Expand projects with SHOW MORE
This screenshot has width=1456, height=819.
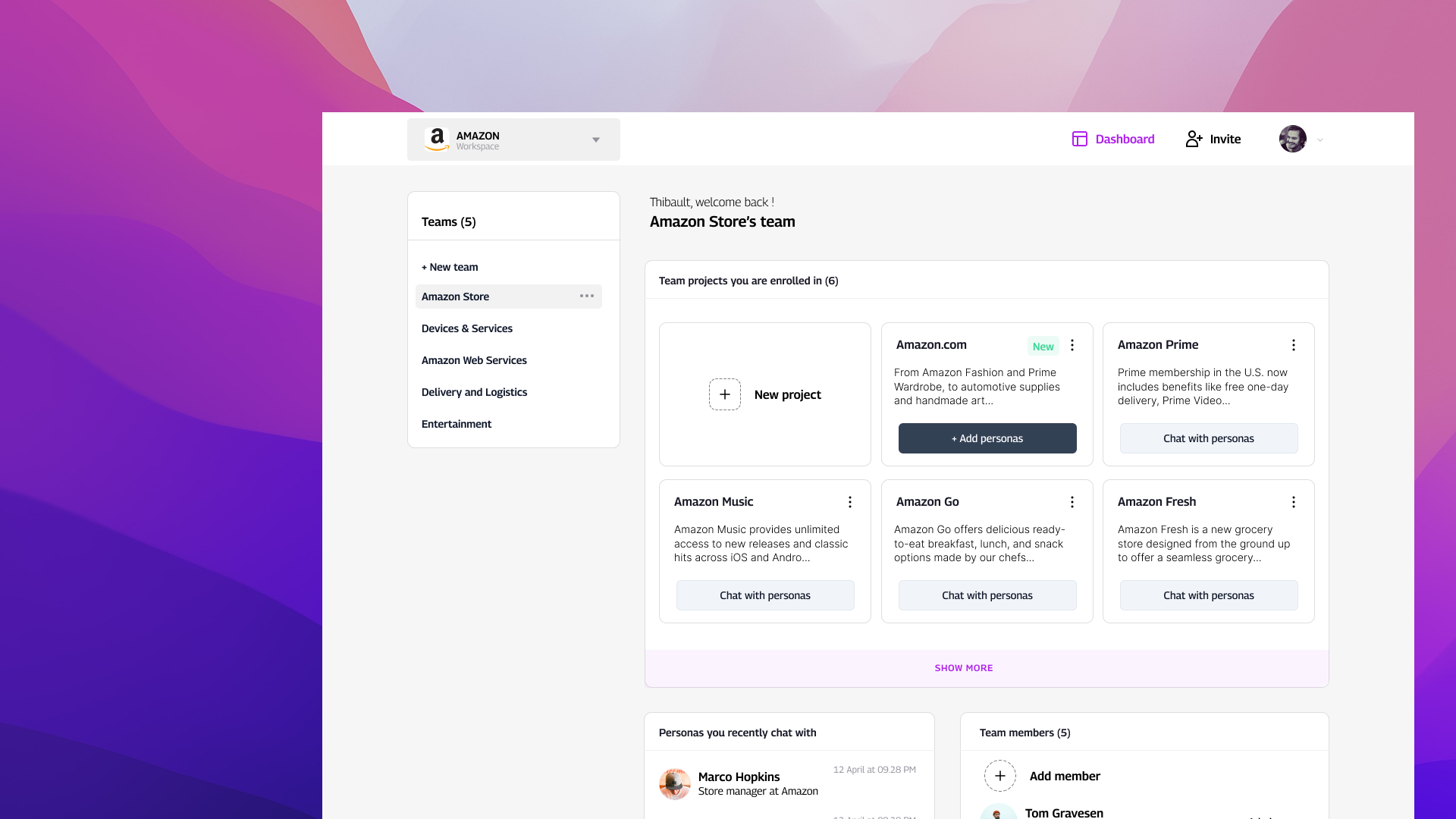tap(964, 668)
